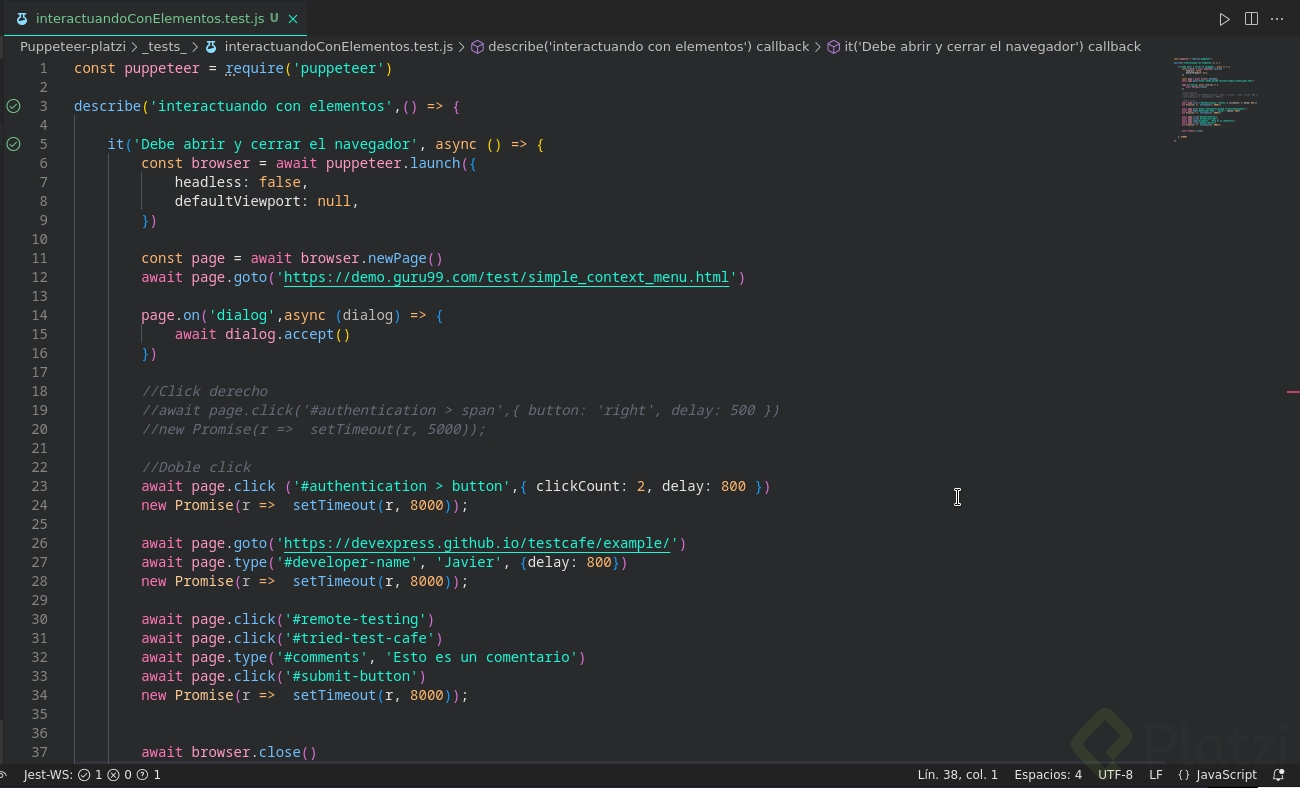Open notifications bell in status bar
The width and height of the screenshot is (1300, 788).
(x=1278, y=775)
